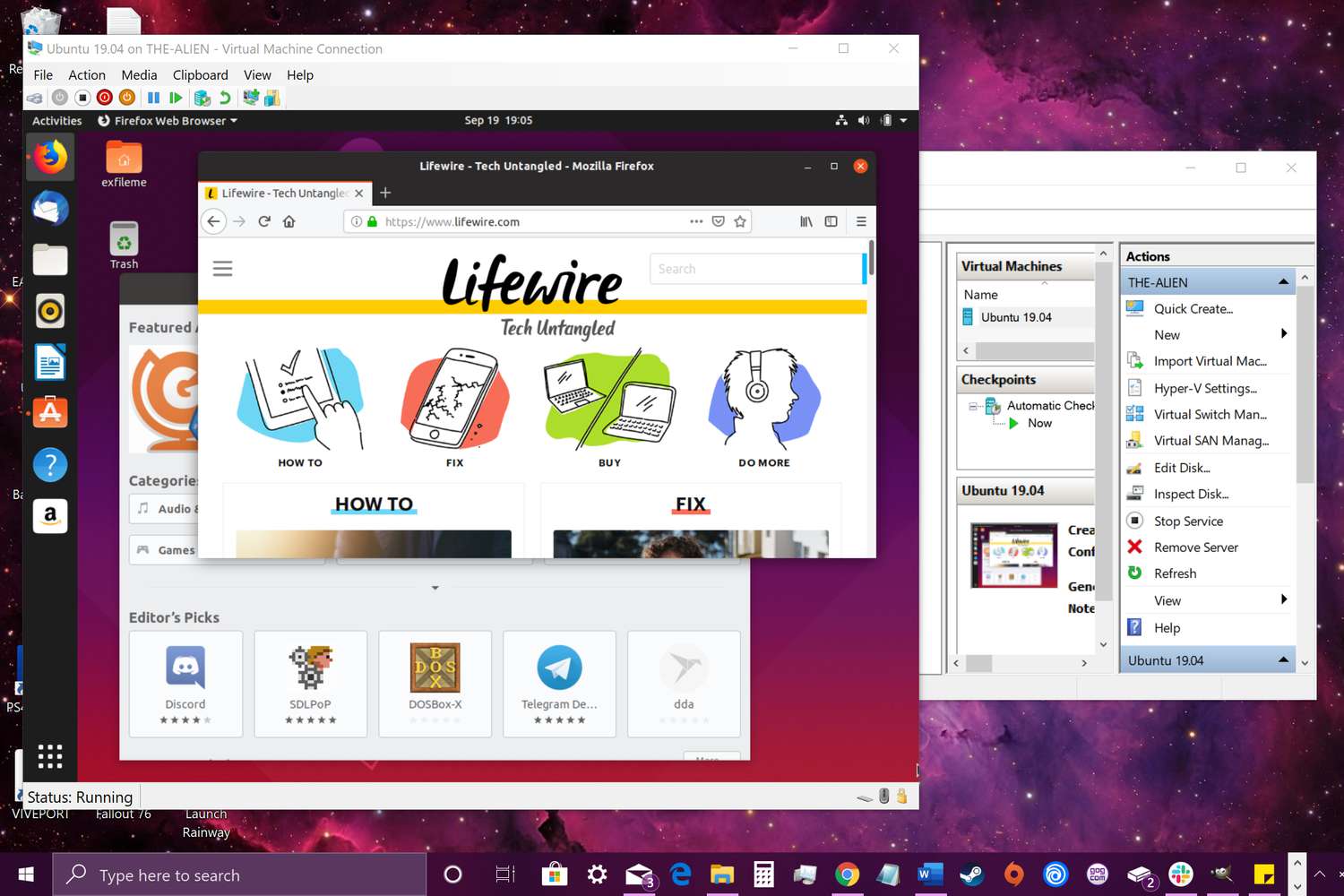
Task: Revert the virtual machine using the green arrow icon
Action: [225, 98]
